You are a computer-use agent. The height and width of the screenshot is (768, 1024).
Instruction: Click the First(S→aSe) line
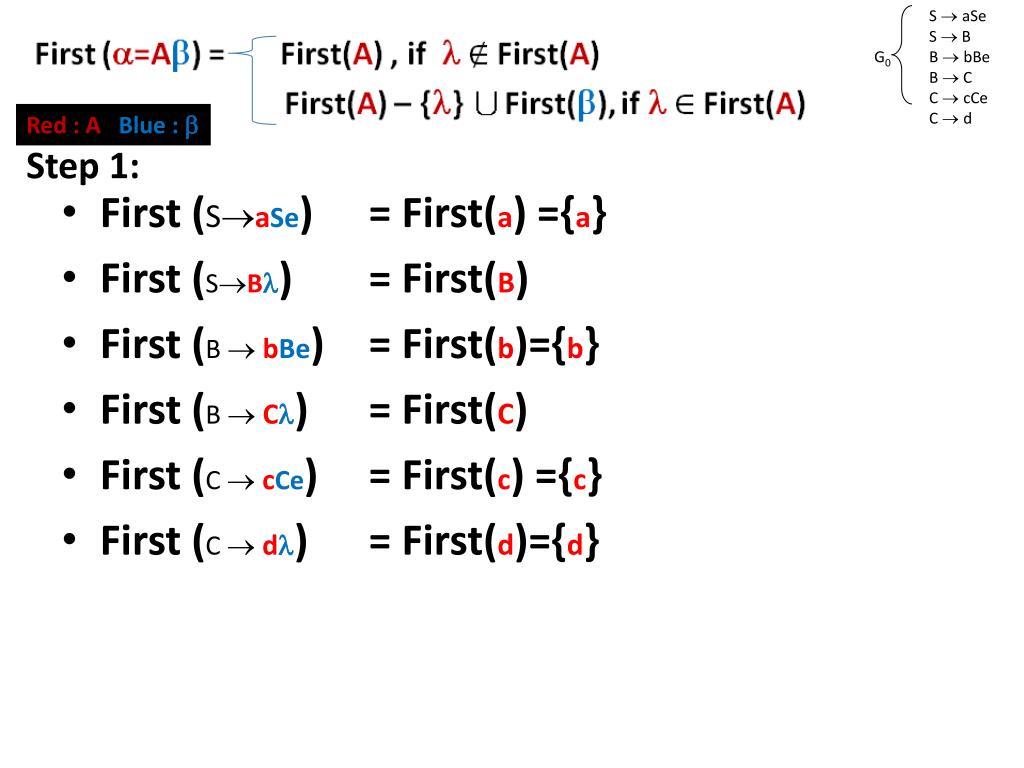point(353,214)
